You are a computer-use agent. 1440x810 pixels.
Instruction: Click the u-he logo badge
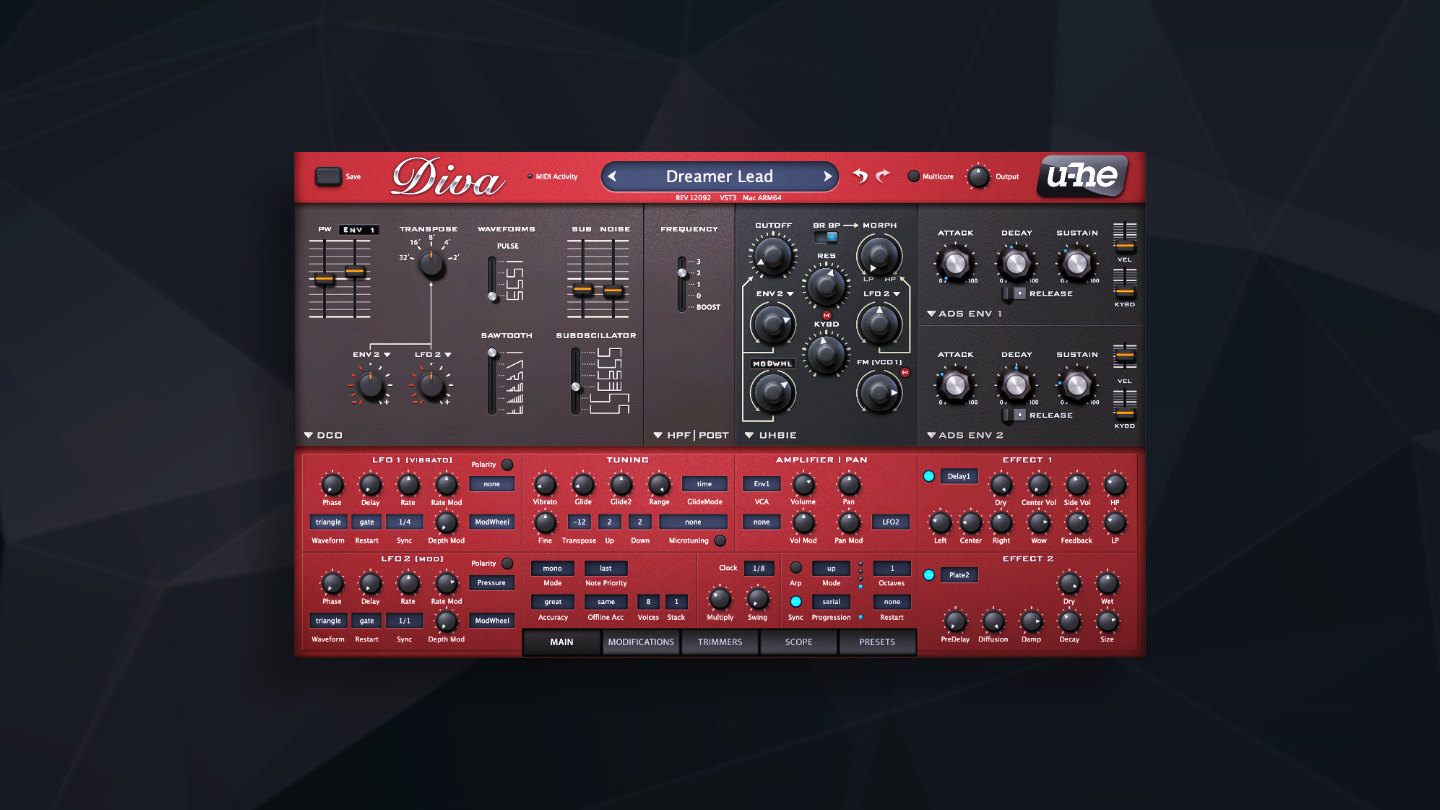pyautogui.click(x=1082, y=177)
